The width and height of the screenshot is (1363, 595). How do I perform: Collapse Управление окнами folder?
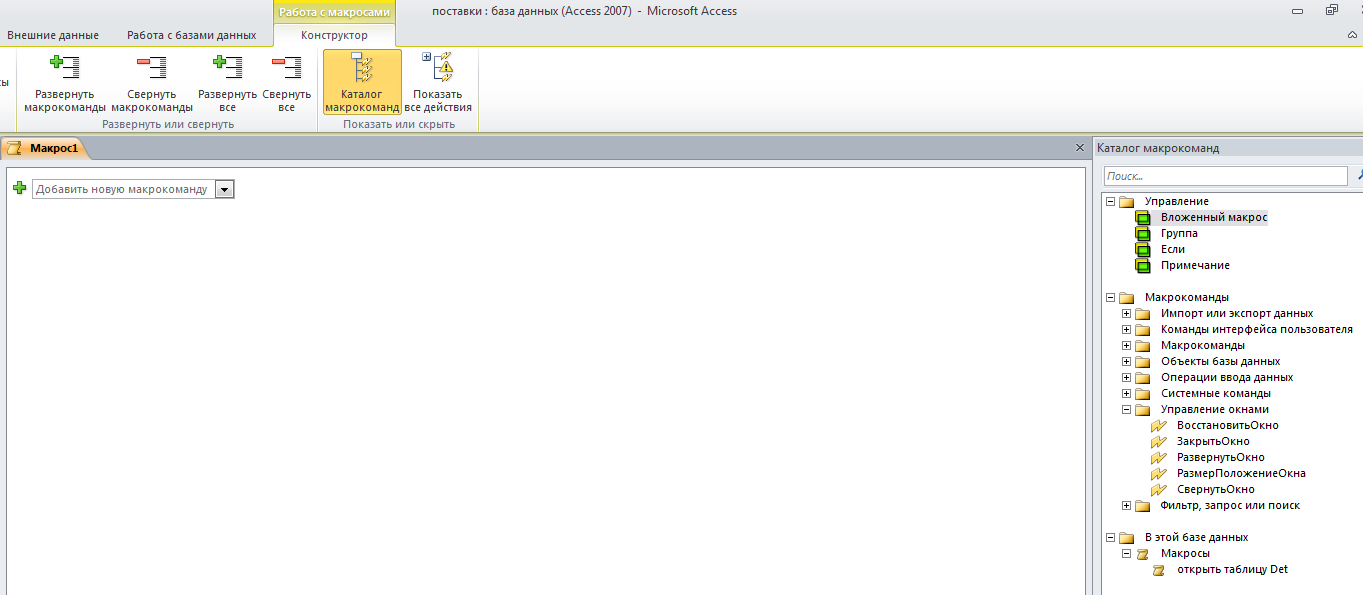pos(1127,409)
